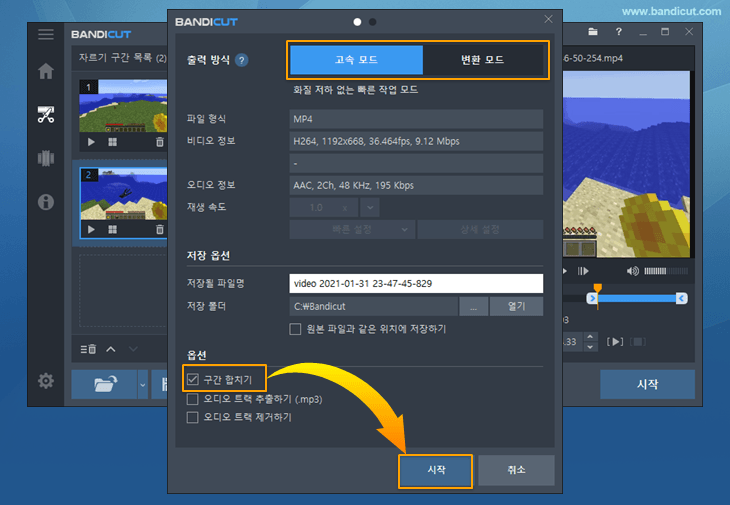Open the hamburger menu in the sidebar
The width and height of the screenshot is (730, 505).
46,34
